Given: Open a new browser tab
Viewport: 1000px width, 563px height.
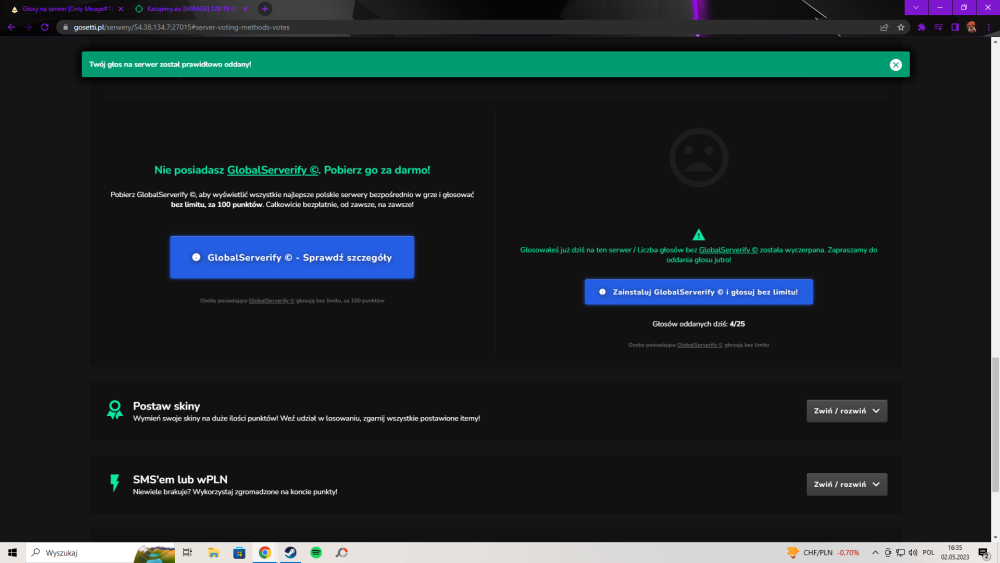Looking at the screenshot, I should coord(265,9).
